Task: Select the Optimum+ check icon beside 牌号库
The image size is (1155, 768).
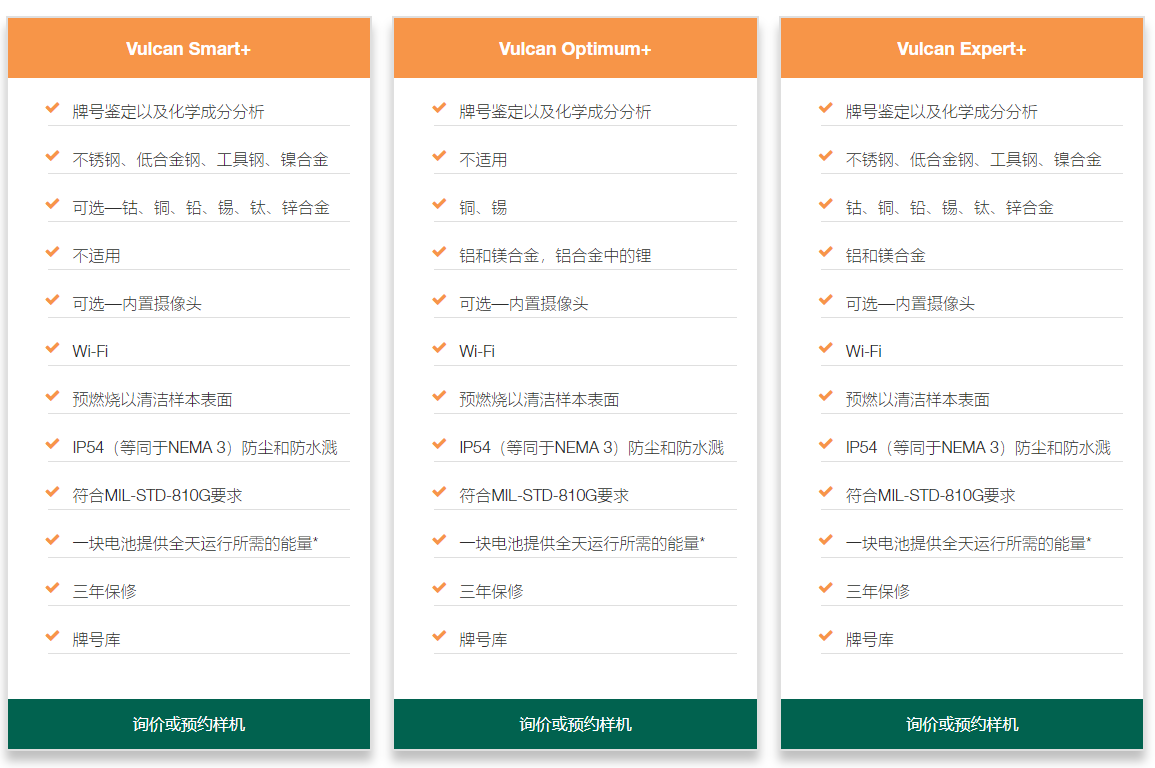Action: (439, 635)
